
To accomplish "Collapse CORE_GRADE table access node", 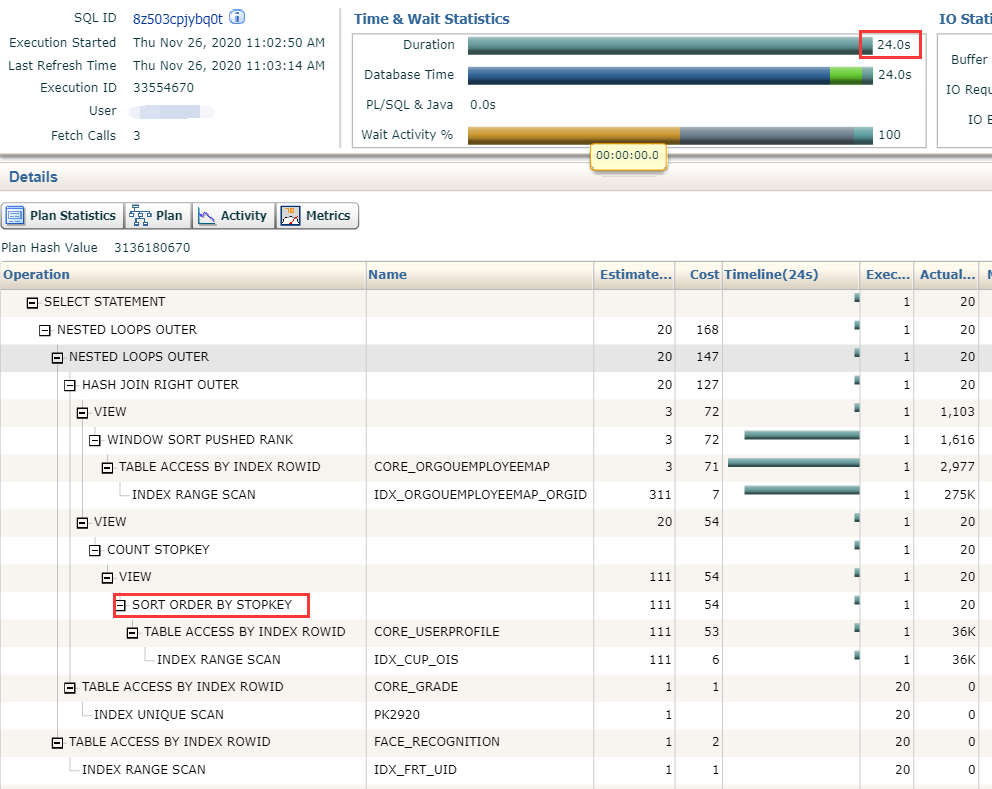I will click(x=70, y=687).
